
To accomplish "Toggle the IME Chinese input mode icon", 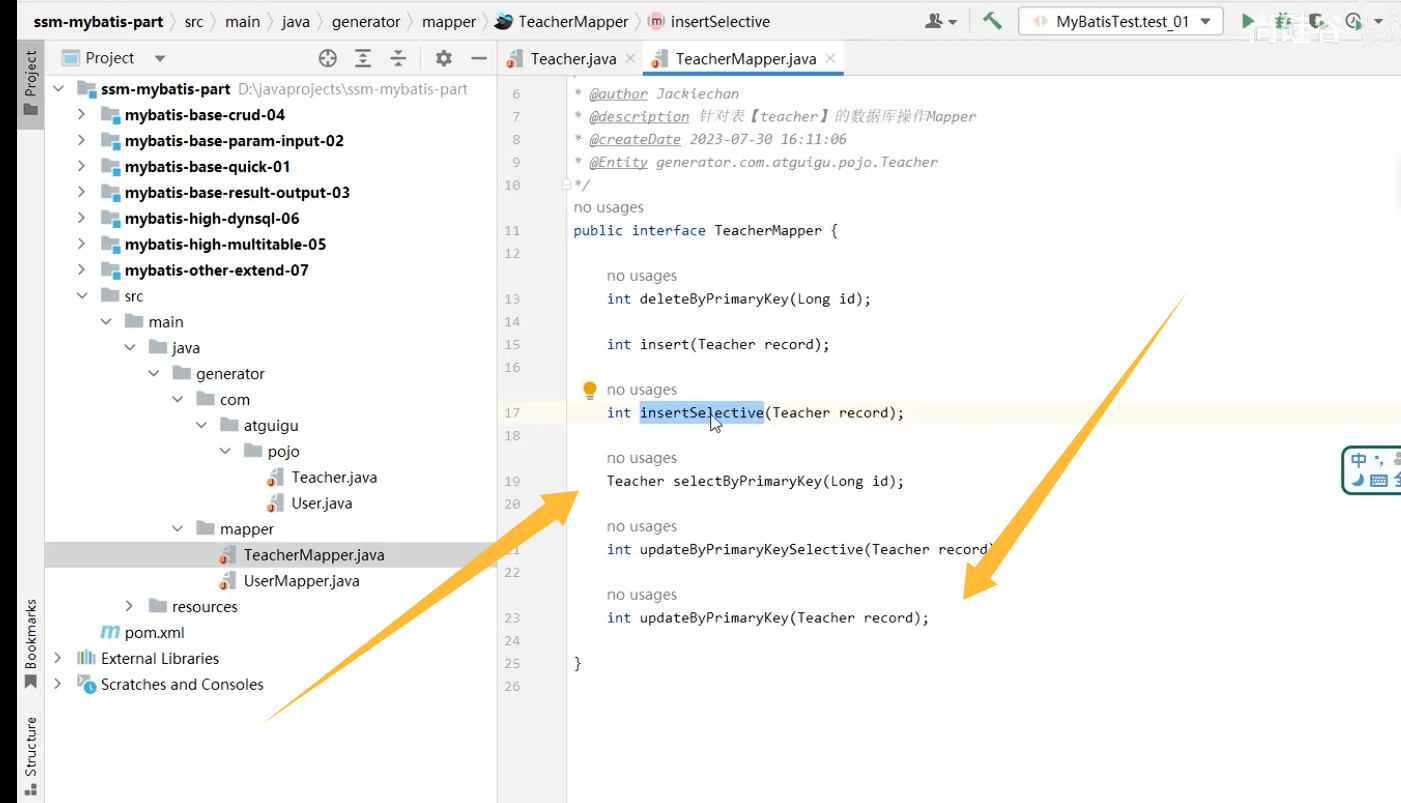I will pyautogui.click(x=1358, y=460).
